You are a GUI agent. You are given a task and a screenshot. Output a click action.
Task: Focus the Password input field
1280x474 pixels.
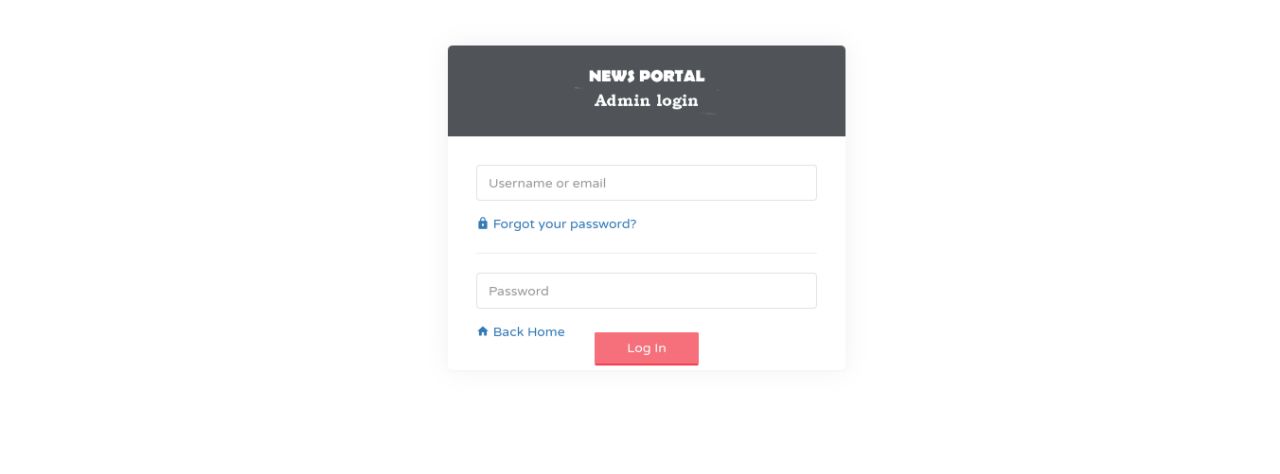tap(646, 291)
